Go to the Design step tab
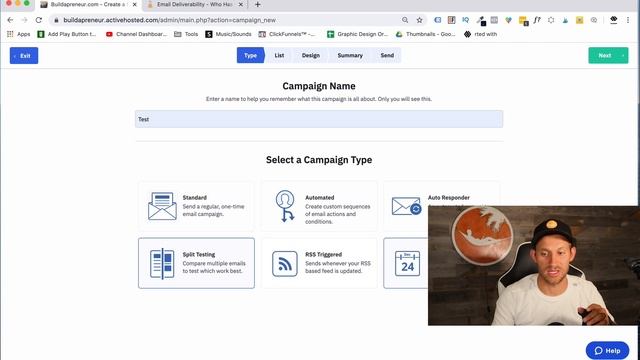 click(x=311, y=56)
